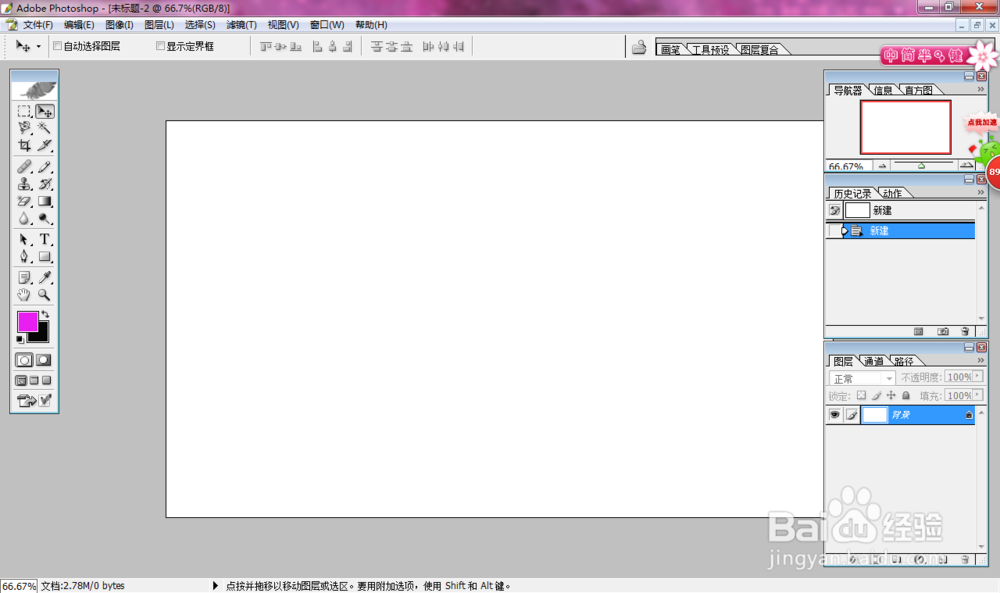
Task: Open file browser icon in options bar
Action: coord(639,47)
